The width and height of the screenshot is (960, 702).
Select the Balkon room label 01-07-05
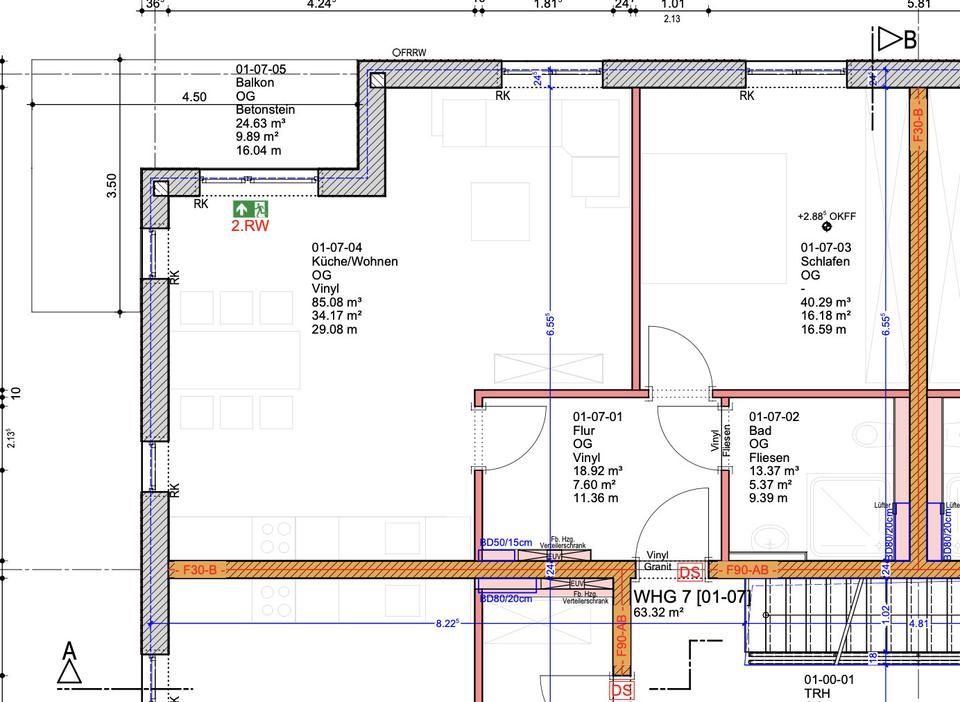[260, 70]
